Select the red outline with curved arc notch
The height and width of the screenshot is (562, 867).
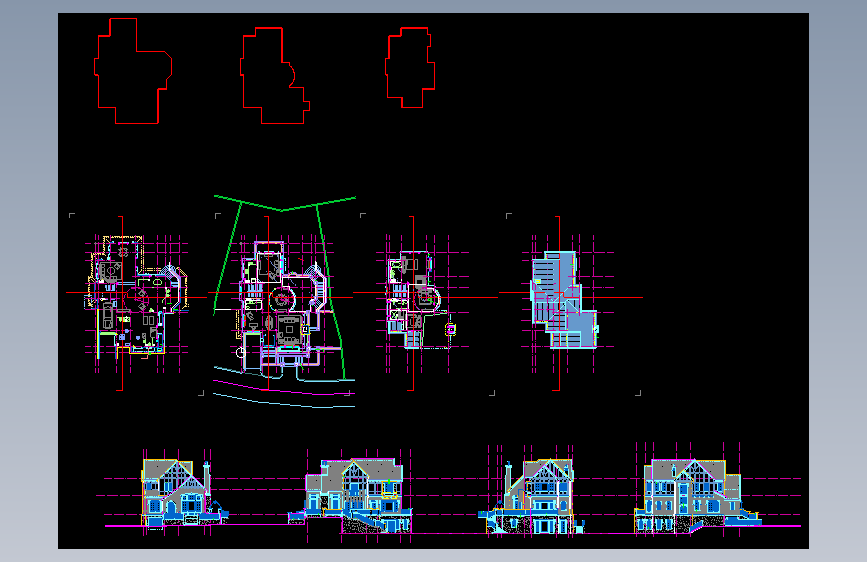click(275, 76)
